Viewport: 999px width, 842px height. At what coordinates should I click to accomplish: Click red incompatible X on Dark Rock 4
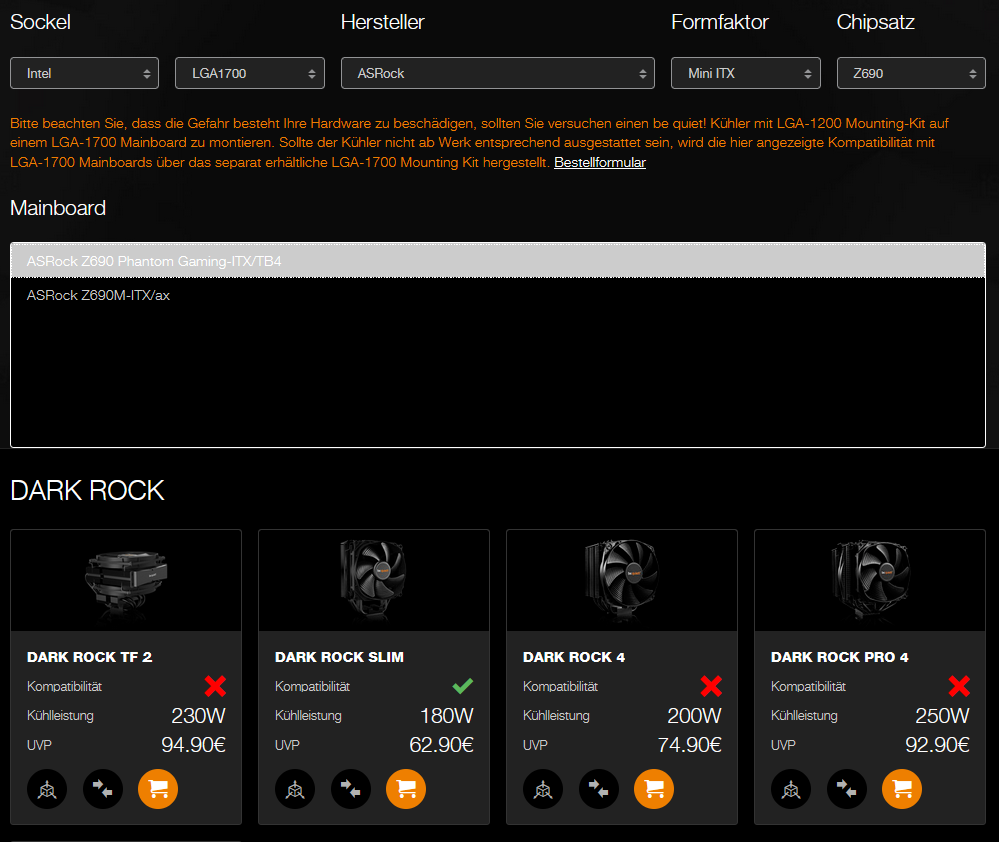point(711,686)
